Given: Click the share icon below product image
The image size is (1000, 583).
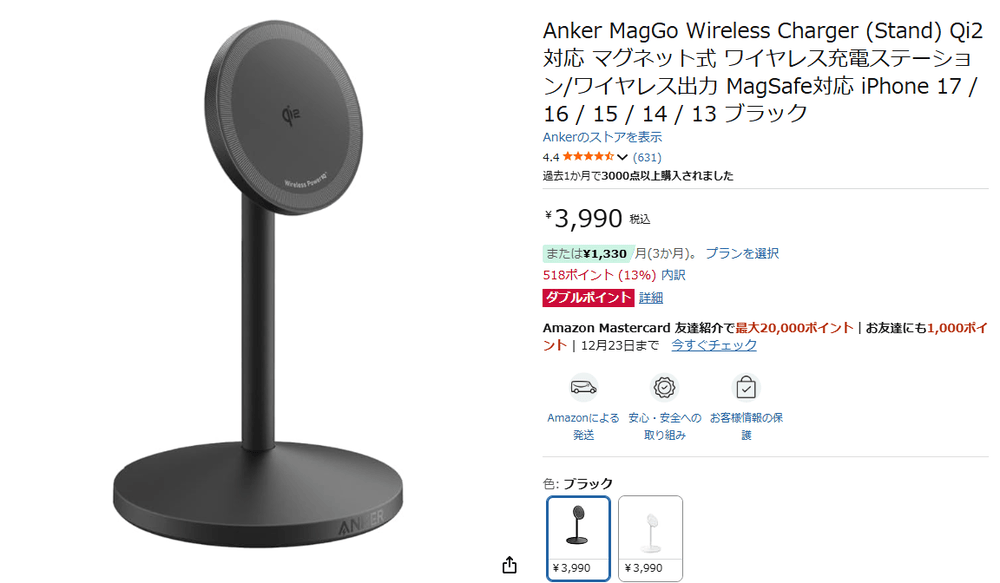Looking at the screenshot, I should point(509,565).
